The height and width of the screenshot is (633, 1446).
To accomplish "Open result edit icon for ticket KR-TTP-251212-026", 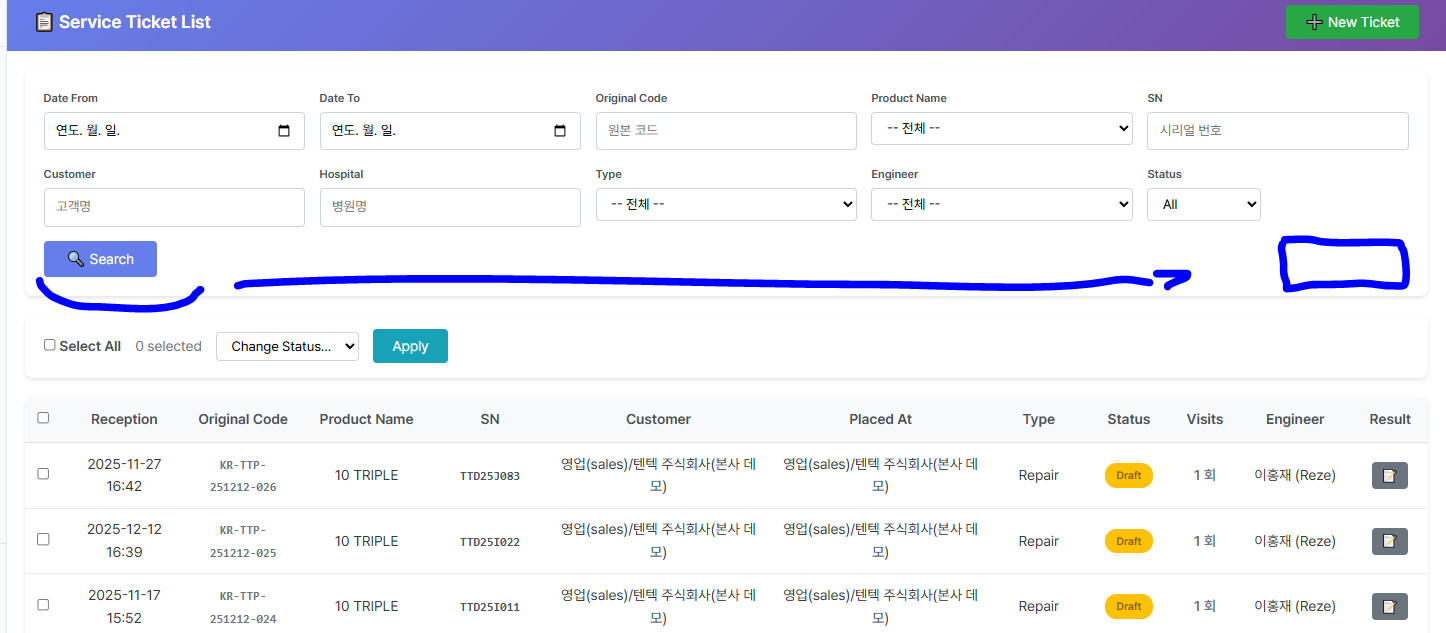I will 1389,475.
